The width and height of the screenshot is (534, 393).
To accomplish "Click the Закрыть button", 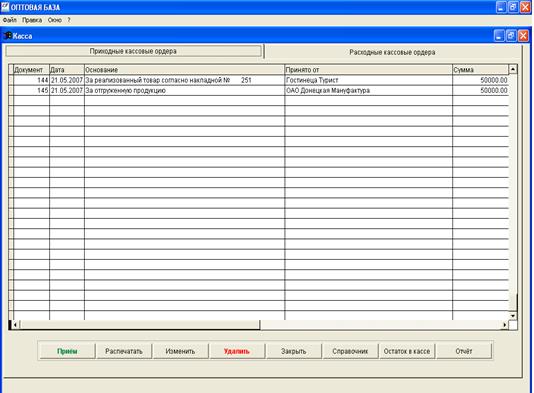I will coord(294,351).
